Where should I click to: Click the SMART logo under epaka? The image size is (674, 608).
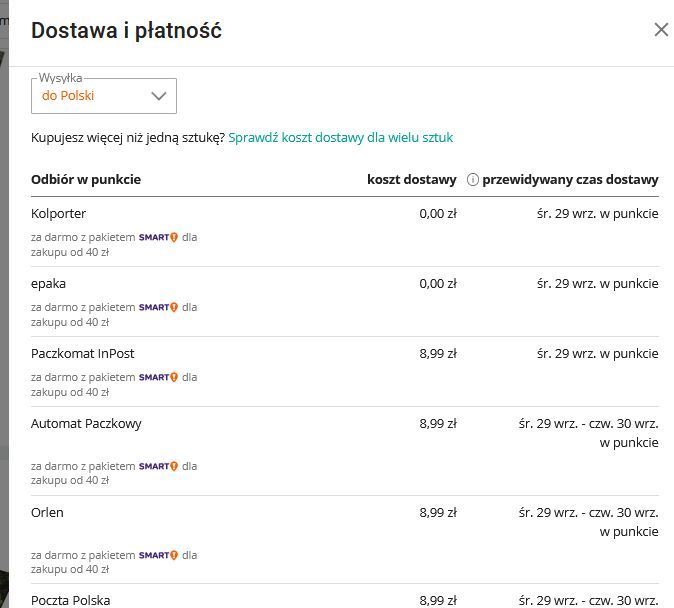click(158, 308)
